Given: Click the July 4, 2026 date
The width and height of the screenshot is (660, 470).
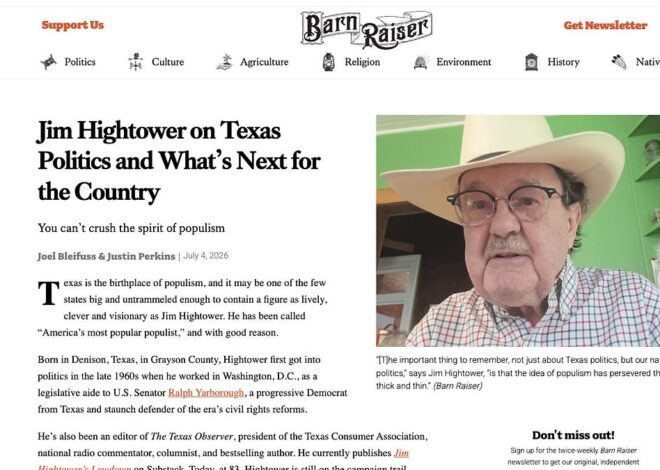Looking at the screenshot, I should [x=206, y=255].
